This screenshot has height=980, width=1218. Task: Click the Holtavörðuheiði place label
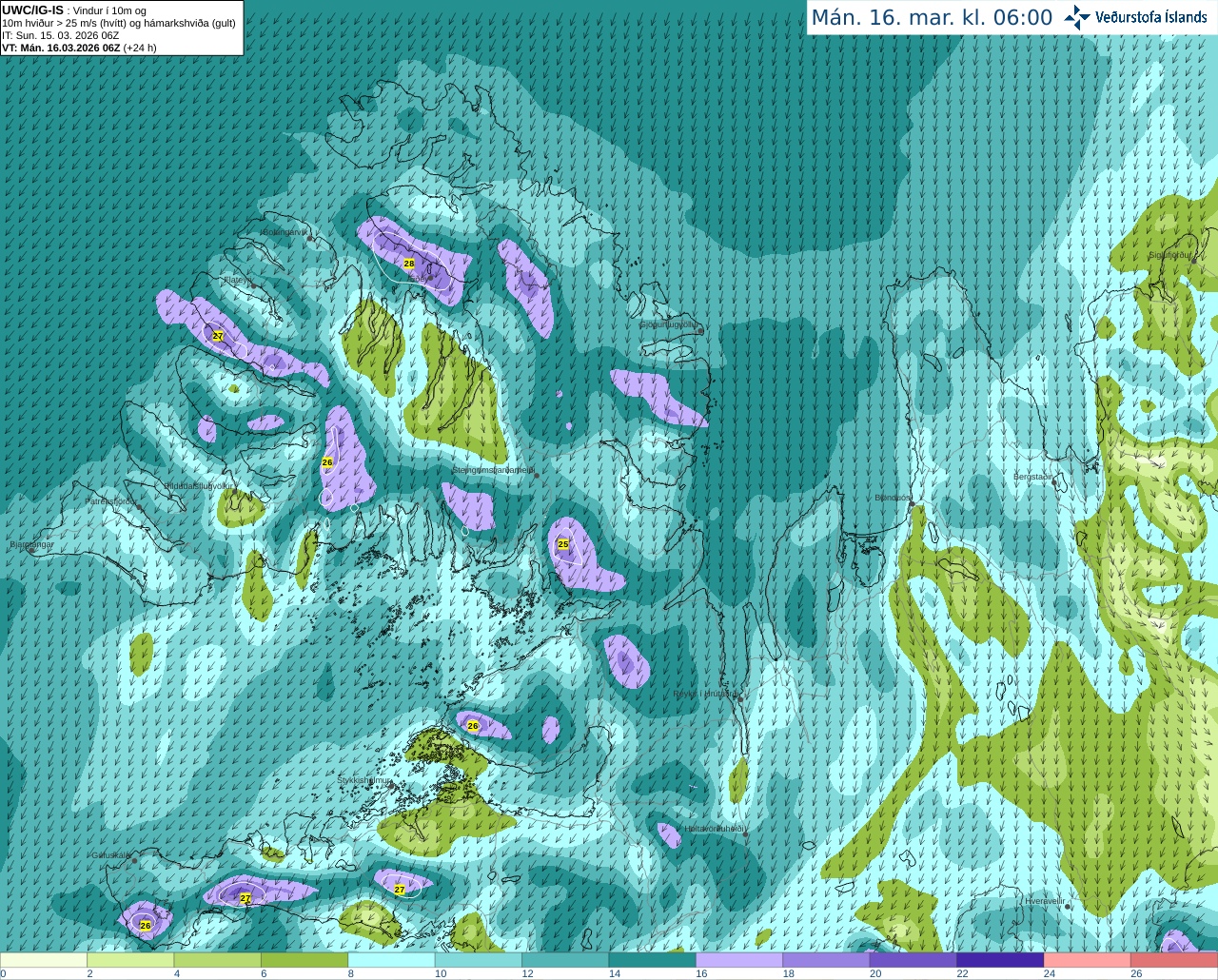(x=715, y=829)
